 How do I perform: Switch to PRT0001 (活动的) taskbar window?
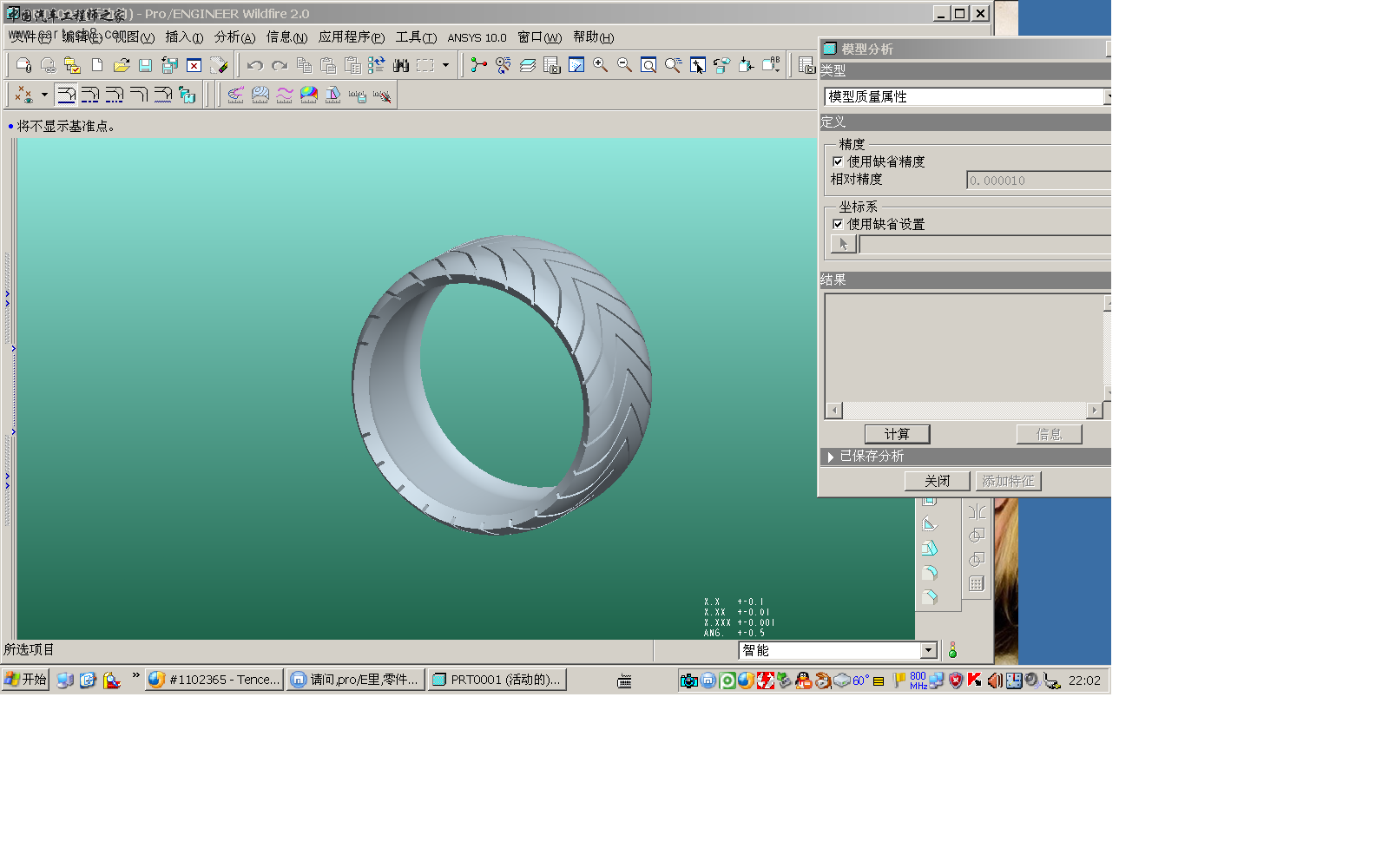pos(497,680)
